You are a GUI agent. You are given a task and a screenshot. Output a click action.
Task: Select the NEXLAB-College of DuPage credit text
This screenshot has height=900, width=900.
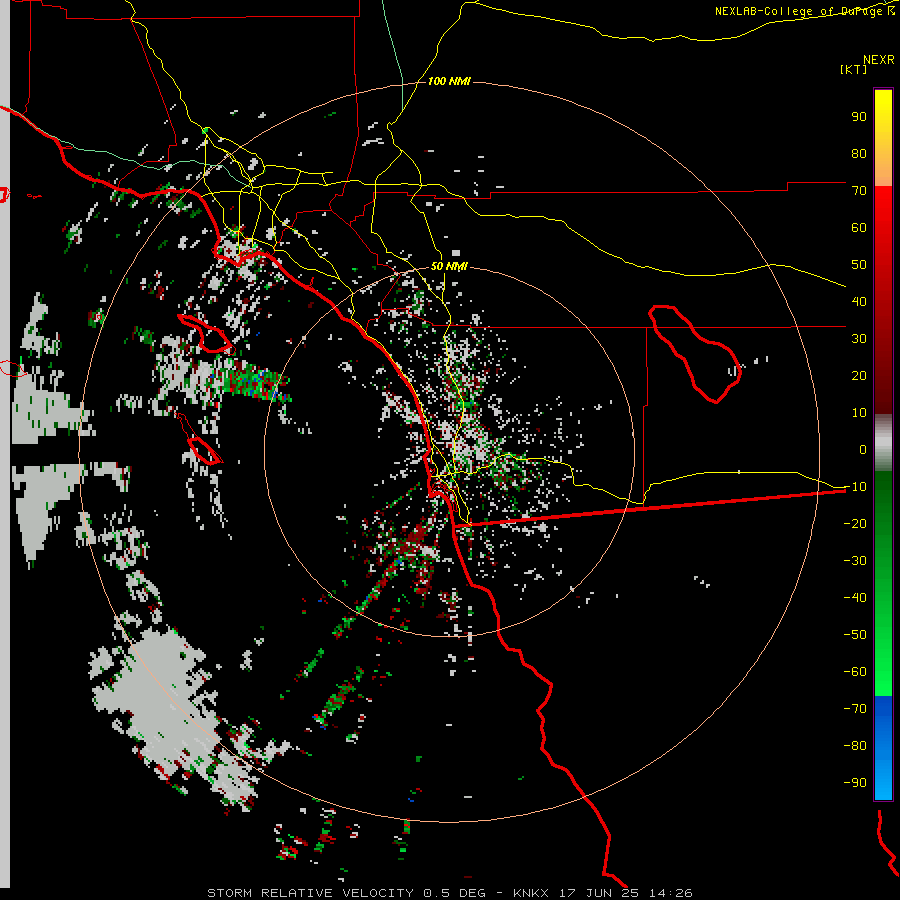pyautogui.click(x=805, y=11)
